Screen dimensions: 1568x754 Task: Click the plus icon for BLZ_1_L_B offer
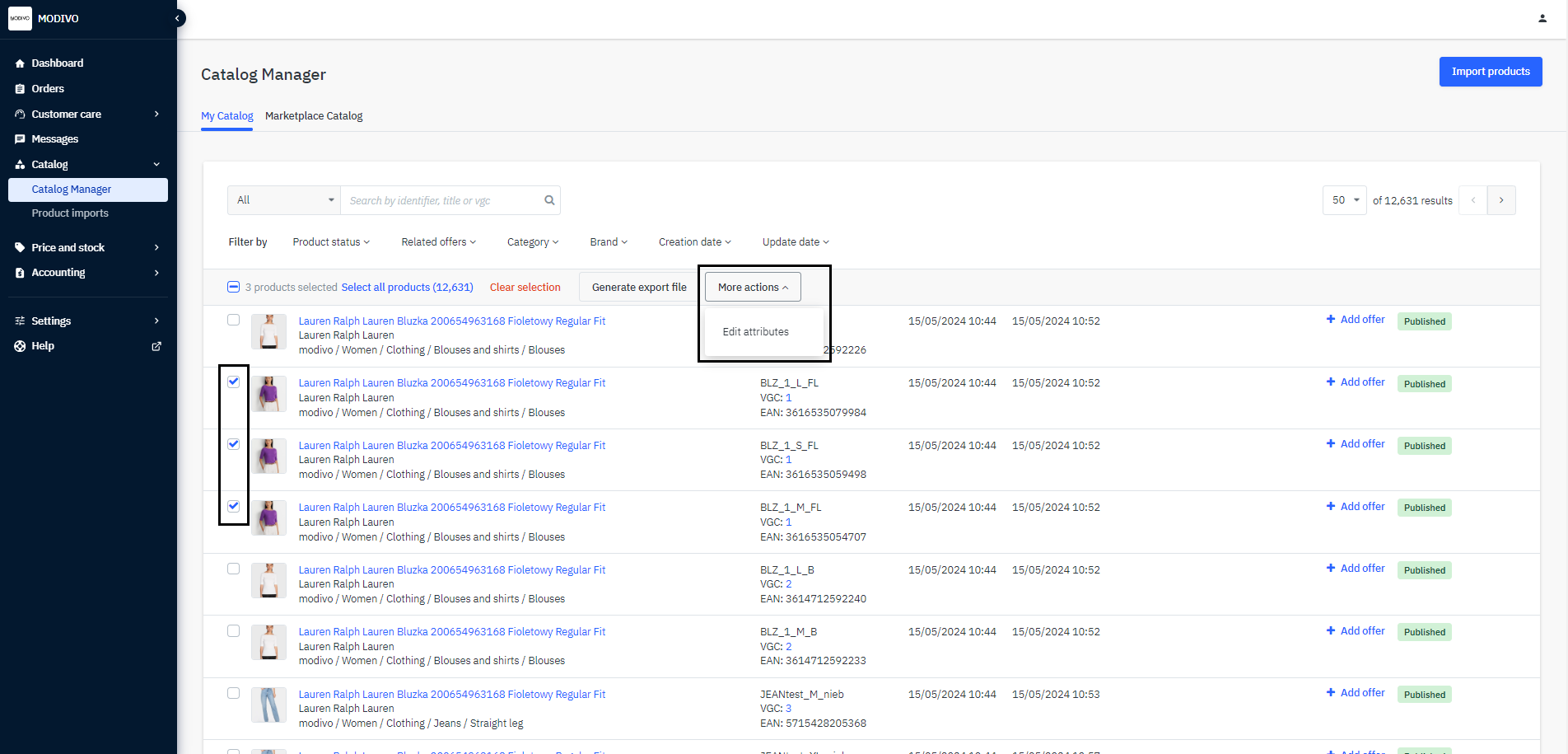point(1331,569)
